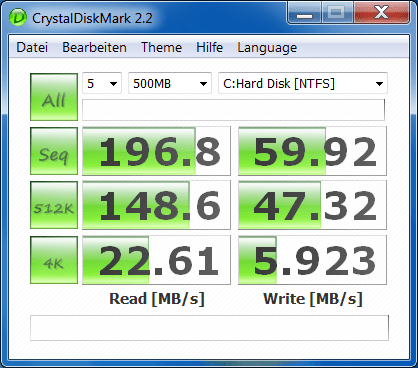Click the CrystalDiskMark green app icon
Viewport: 418px width, 368px height.
coord(18,17)
